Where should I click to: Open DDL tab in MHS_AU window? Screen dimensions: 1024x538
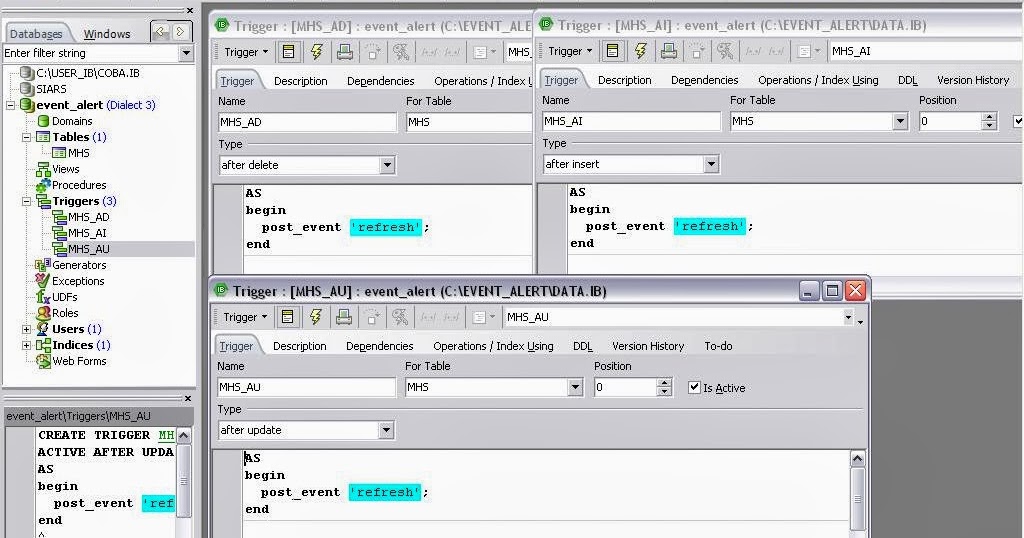(583, 346)
